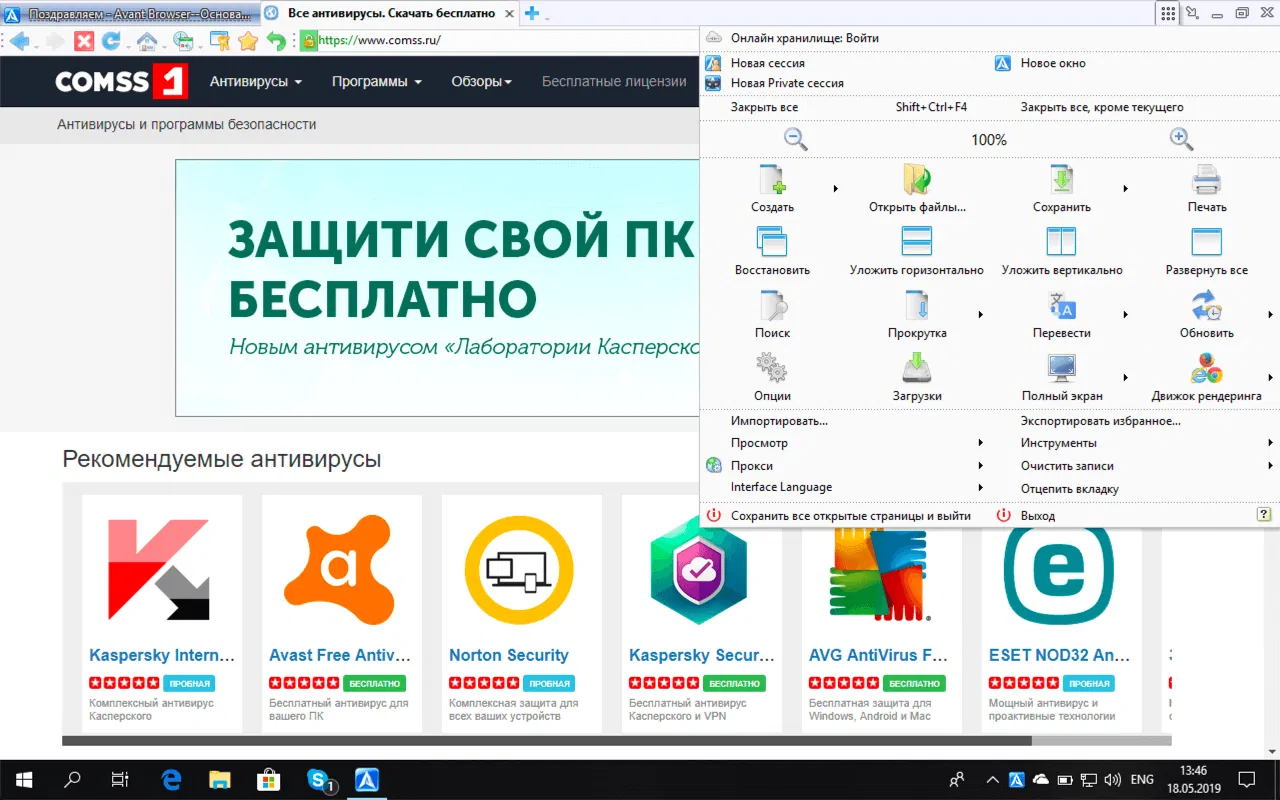Click the volume icon in the system tray

[1114, 780]
